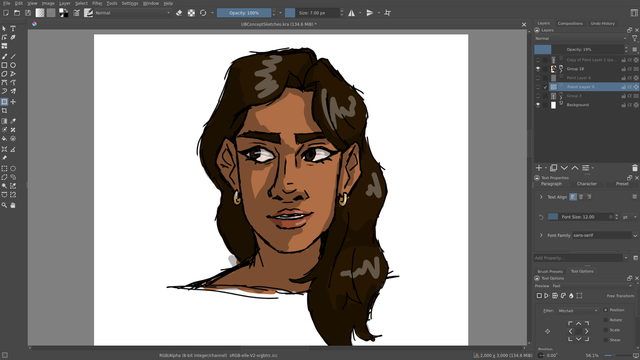The height and width of the screenshot is (360, 640).
Task: Toggle horizontal mirror tool
Action: click(351, 13)
